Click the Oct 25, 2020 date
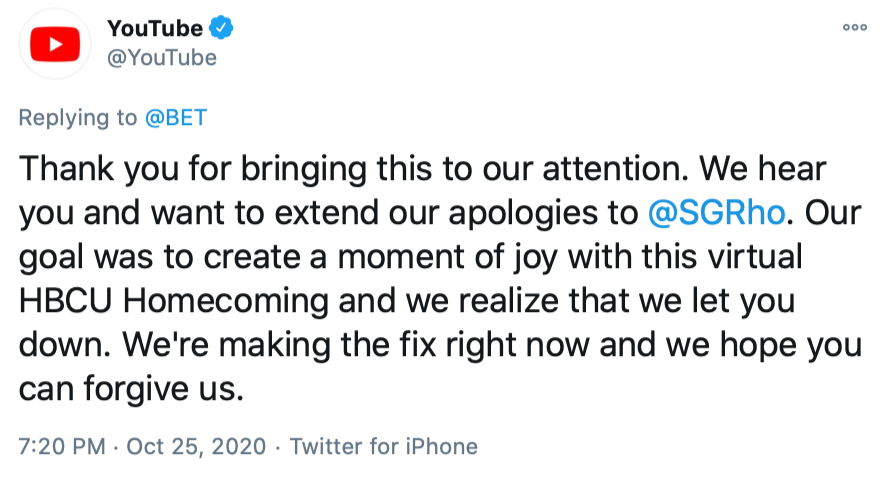The height and width of the screenshot is (478, 890). (195, 446)
